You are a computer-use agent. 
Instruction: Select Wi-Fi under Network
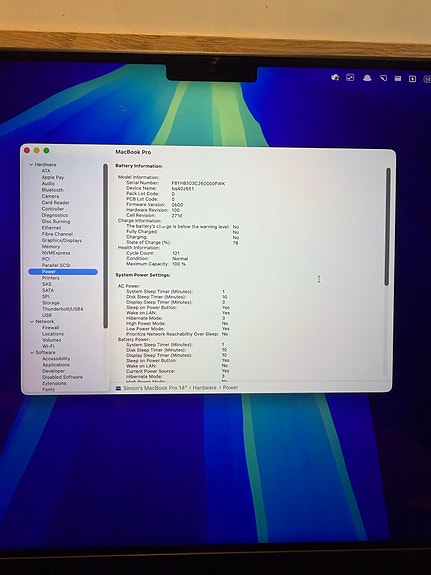(48, 347)
